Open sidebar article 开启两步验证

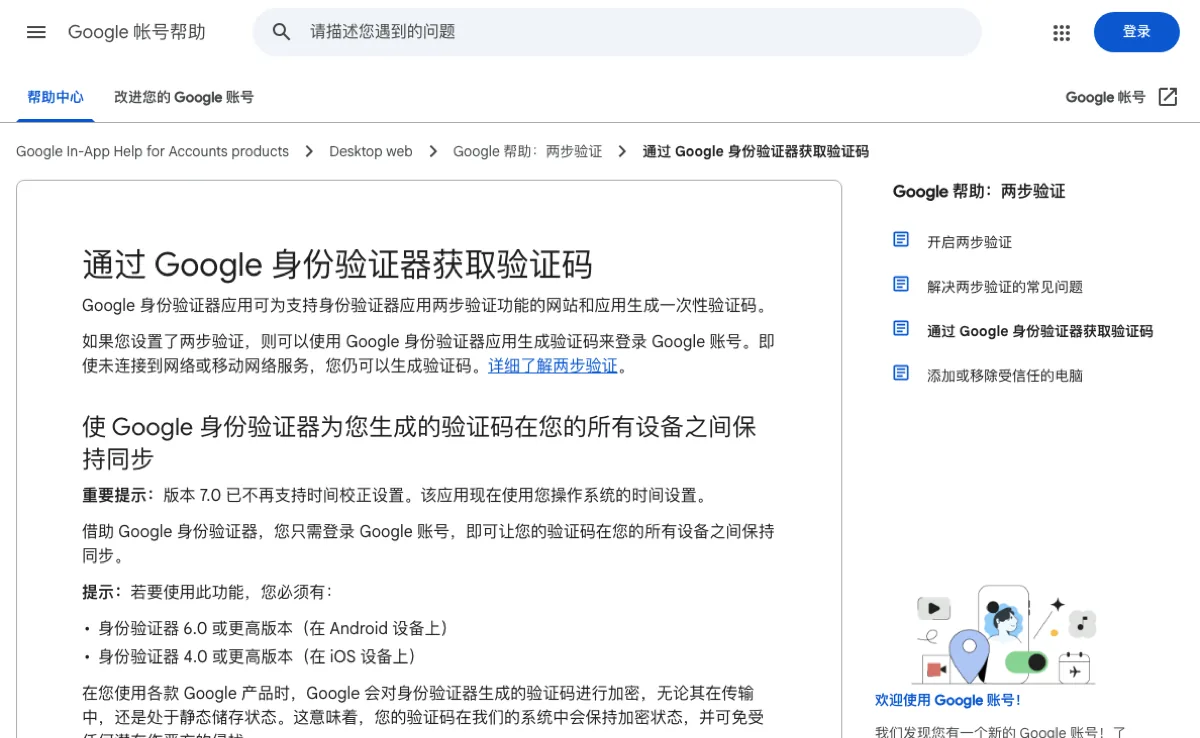(x=969, y=242)
